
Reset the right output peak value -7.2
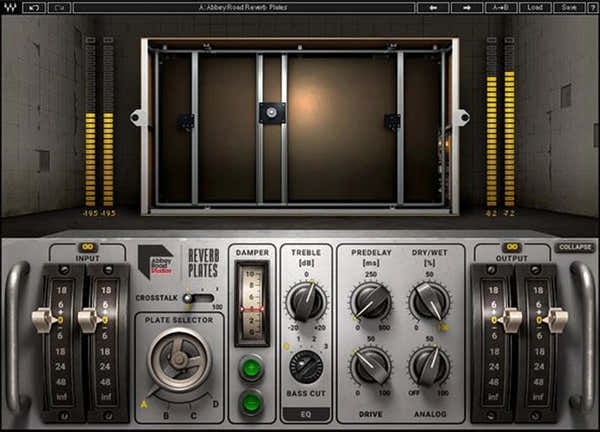(509, 213)
